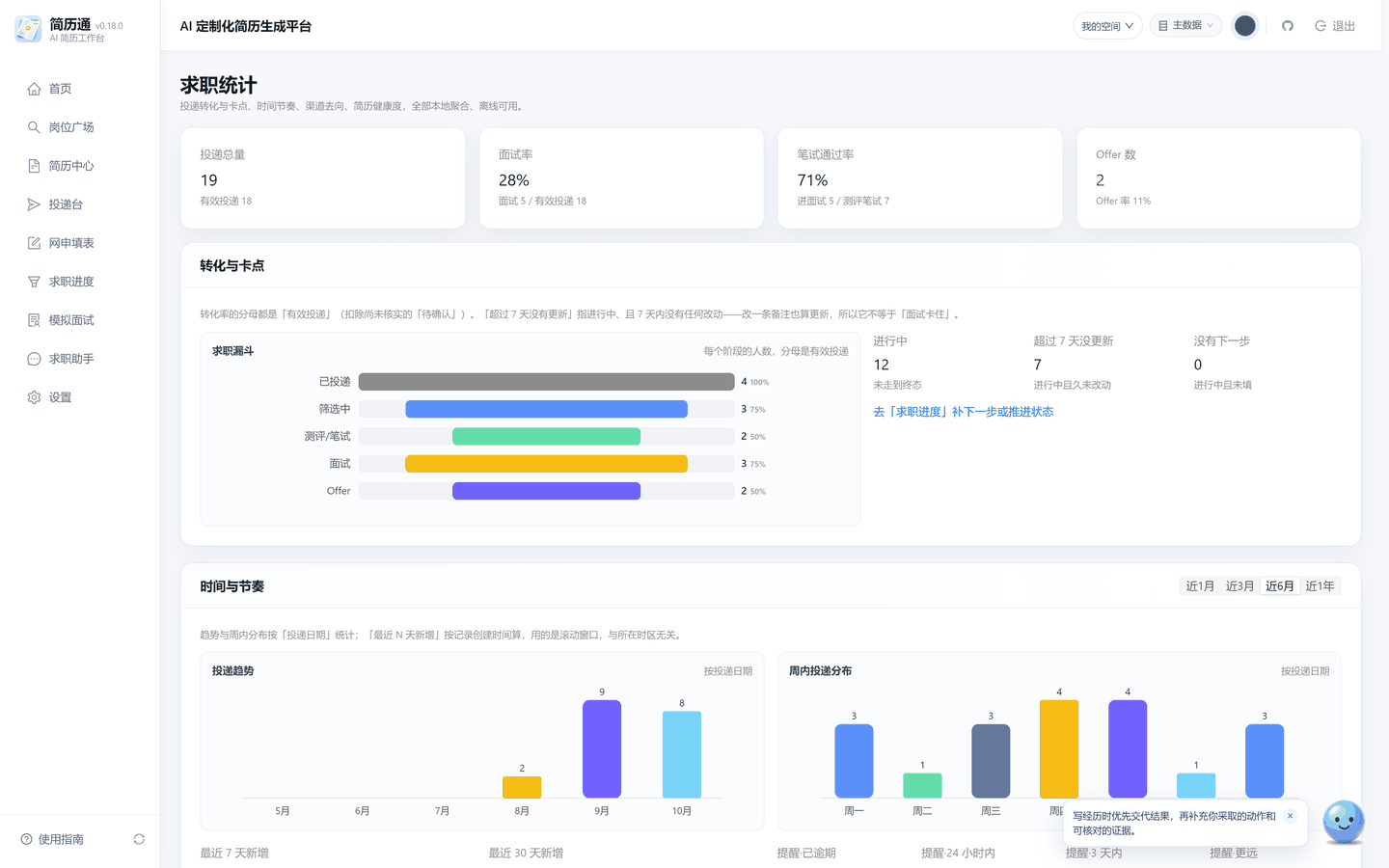The image size is (1389, 868).
Task: Click the 已投递 funnel bar
Action: coord(546,382)
